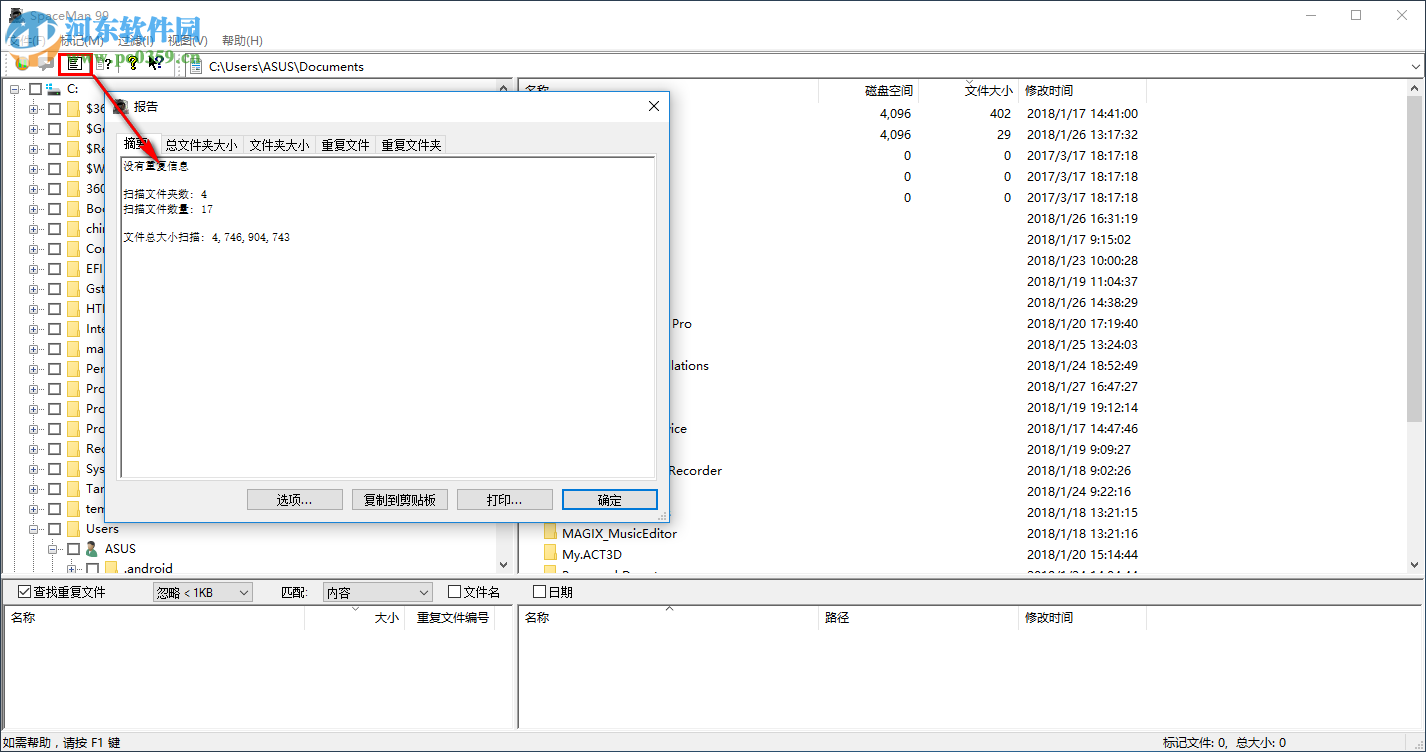Click the file list vertical scrollbar
Viewport: 1426px width, 752px height.
[1415, 326]
